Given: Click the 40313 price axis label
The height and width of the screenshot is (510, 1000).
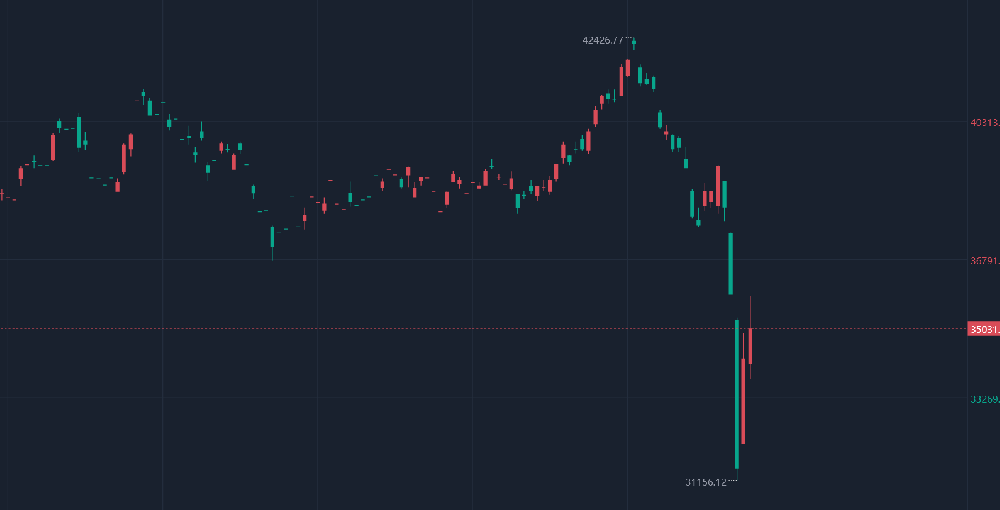Looking at the screenshot, I should point(983,123).
